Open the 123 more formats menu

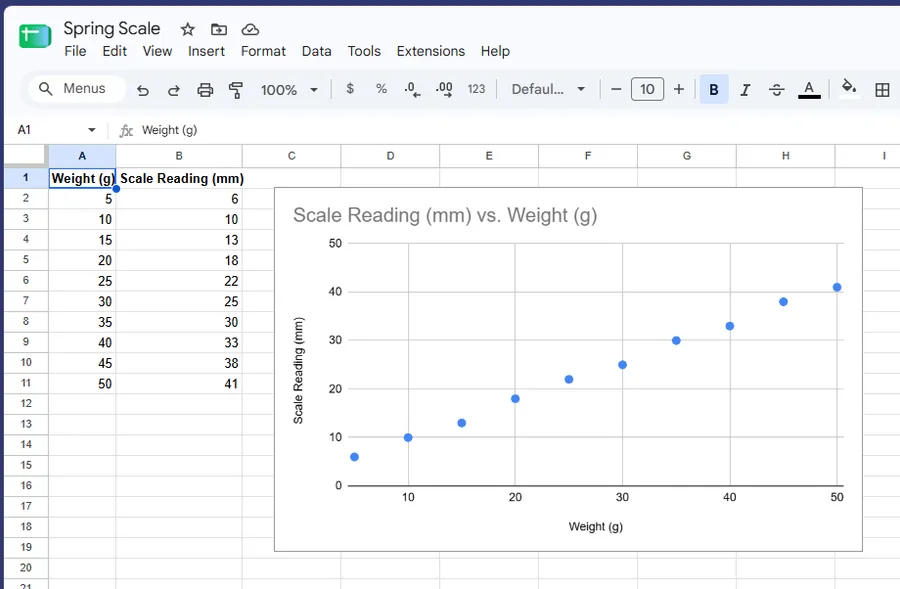(476, 89)
